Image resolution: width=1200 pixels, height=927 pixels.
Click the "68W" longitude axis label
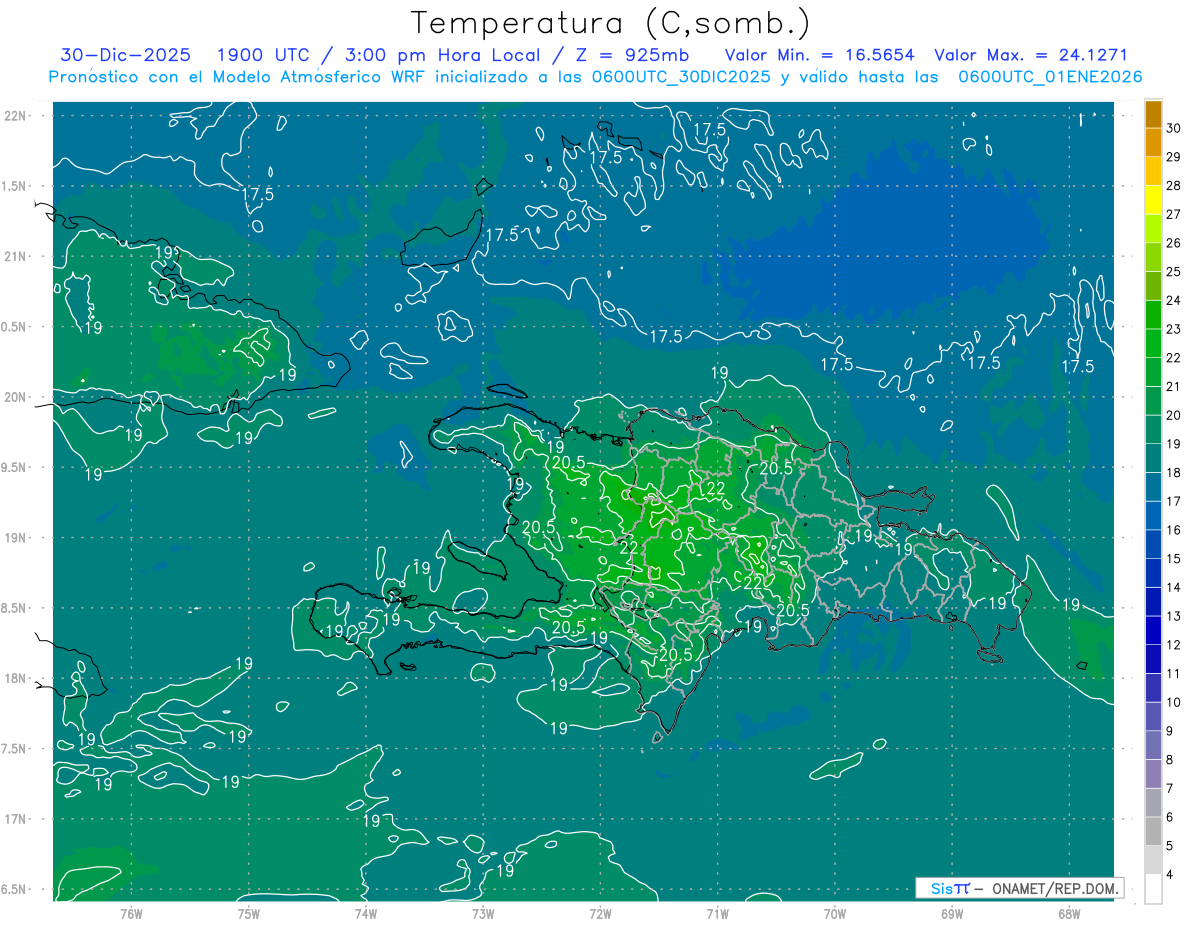1069,914
